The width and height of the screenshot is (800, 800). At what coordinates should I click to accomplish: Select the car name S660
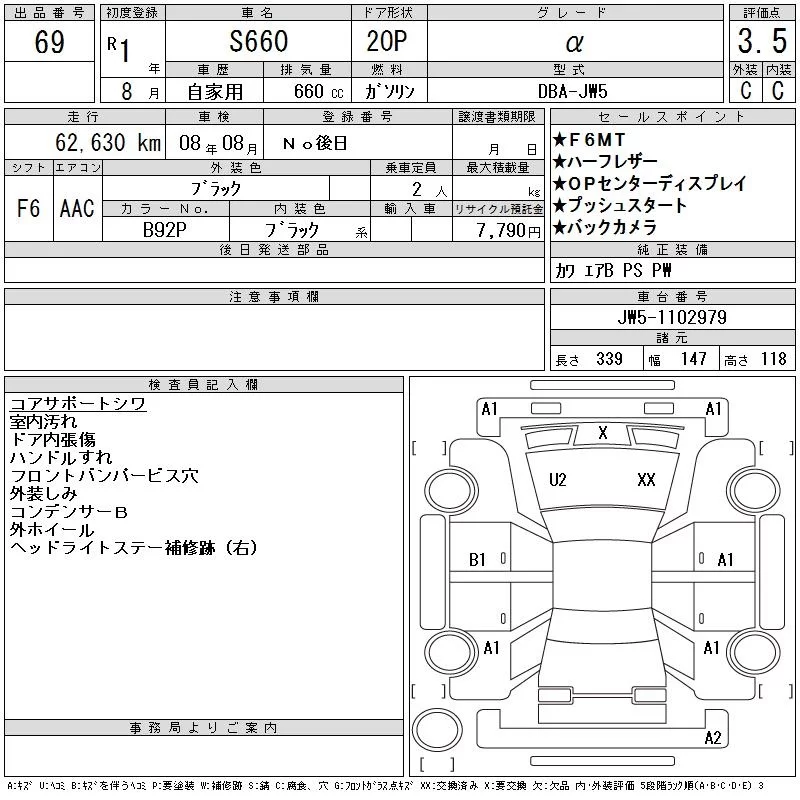259,41
